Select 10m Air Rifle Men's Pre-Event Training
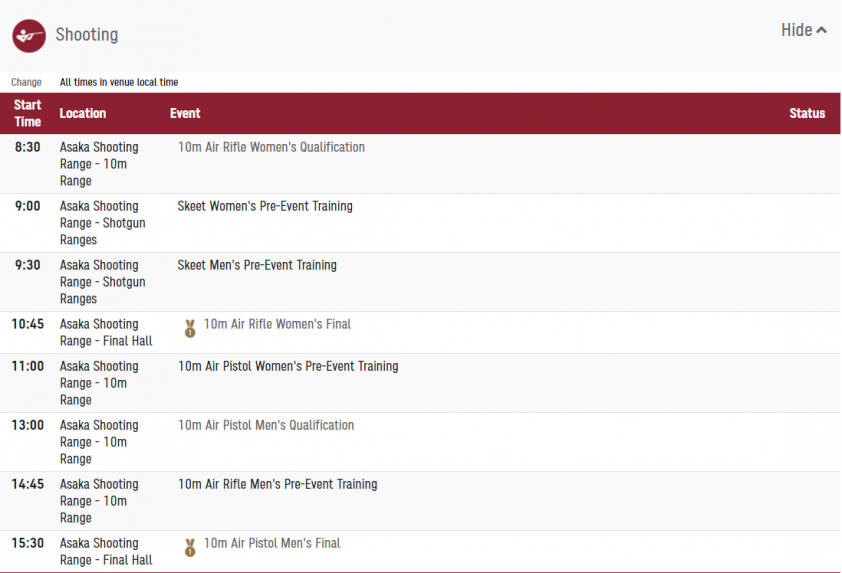This screenshot has height=573, width=842. [277, 484]
